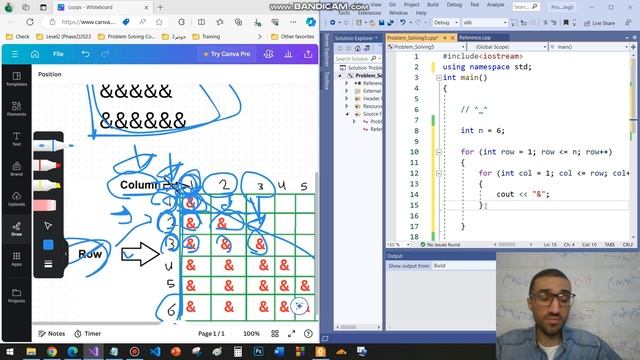Select the pink eraser tool

tap(45, 205)
